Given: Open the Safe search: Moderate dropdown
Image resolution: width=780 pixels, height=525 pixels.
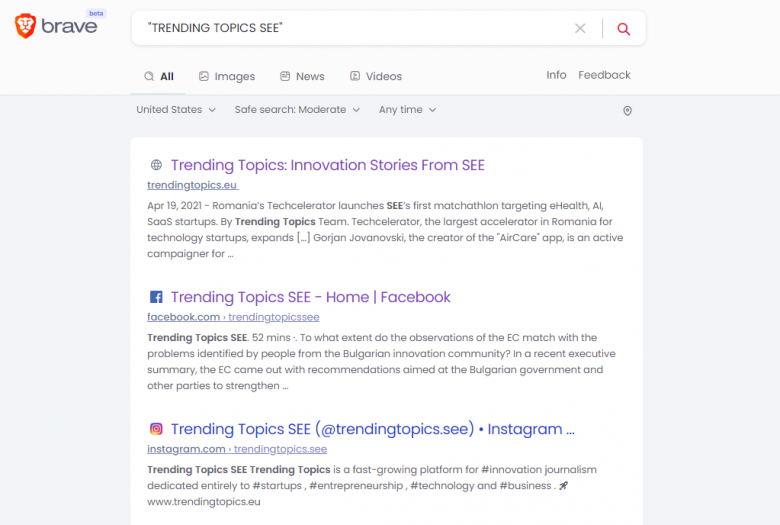Looking at the screenshot, I should click(x=297, y=109).
